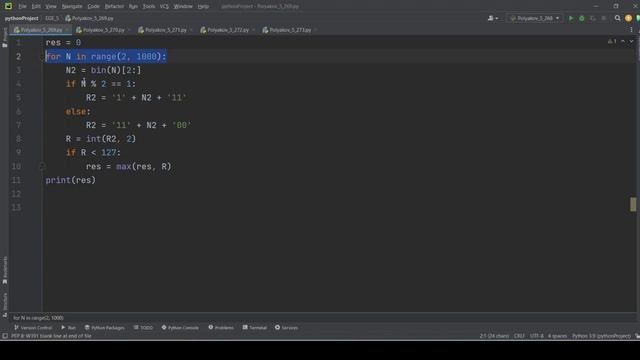Switch to Polyakov_5_269.py editor tab

pos(41,30)
